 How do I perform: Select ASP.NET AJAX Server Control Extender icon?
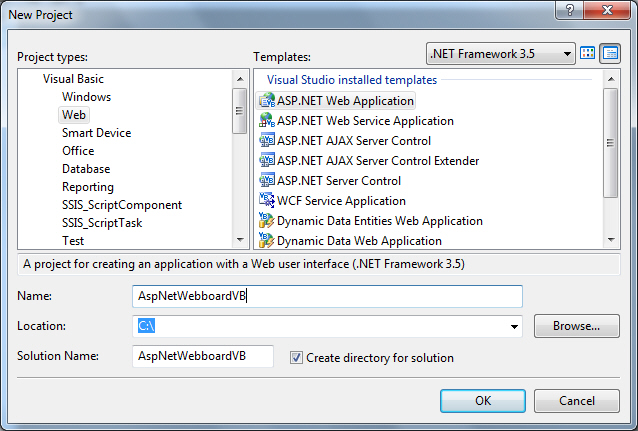[267, 160]
